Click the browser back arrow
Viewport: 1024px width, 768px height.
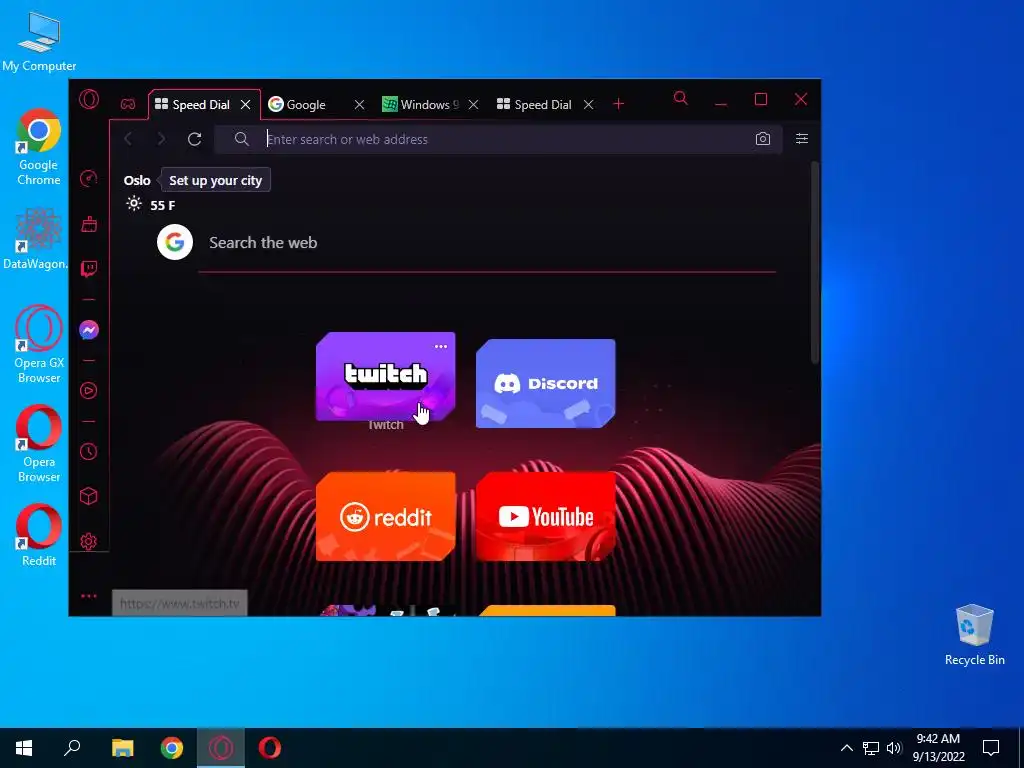129,139
